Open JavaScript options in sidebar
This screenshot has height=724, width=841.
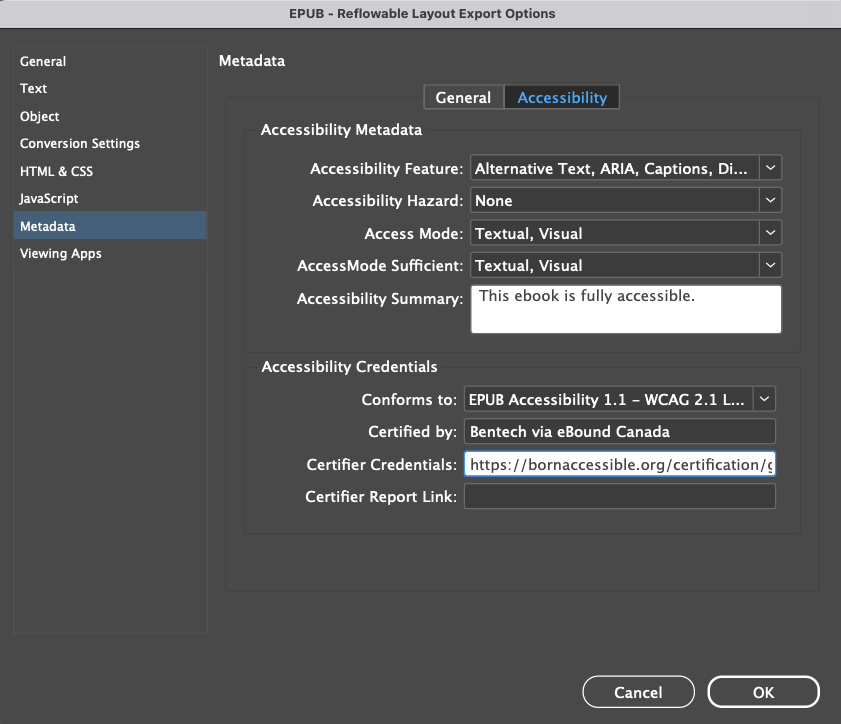(x=49, y=199)
